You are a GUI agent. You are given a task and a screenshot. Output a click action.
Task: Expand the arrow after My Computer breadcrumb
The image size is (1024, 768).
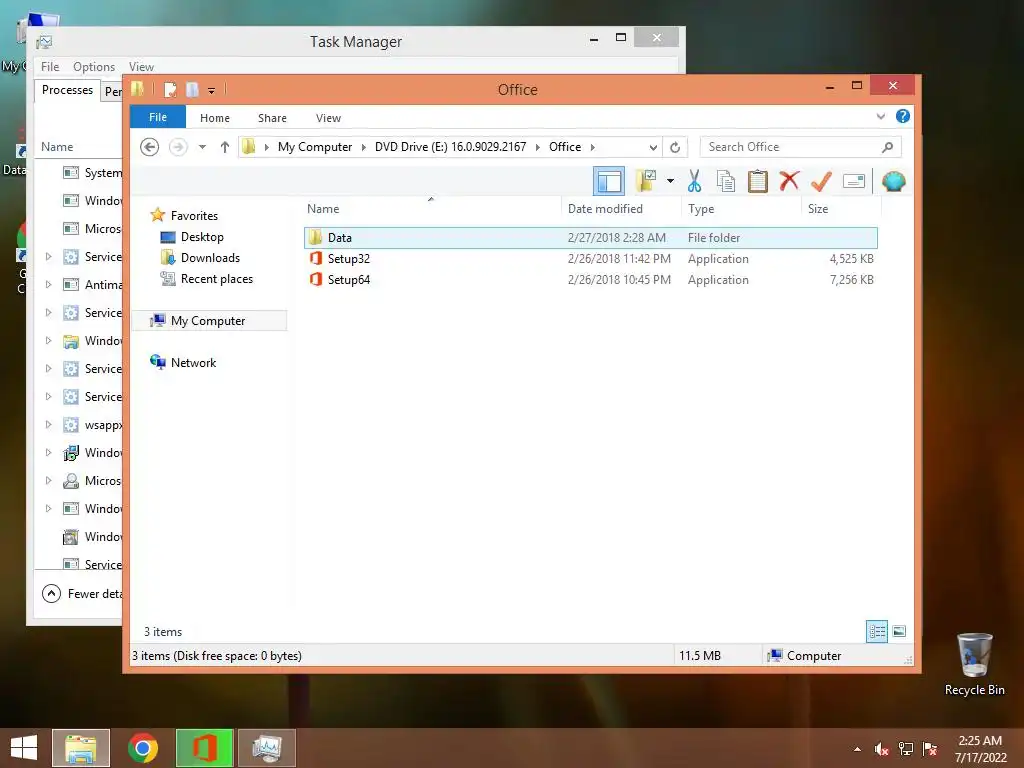pyautogui.click(x=364, y=147)
